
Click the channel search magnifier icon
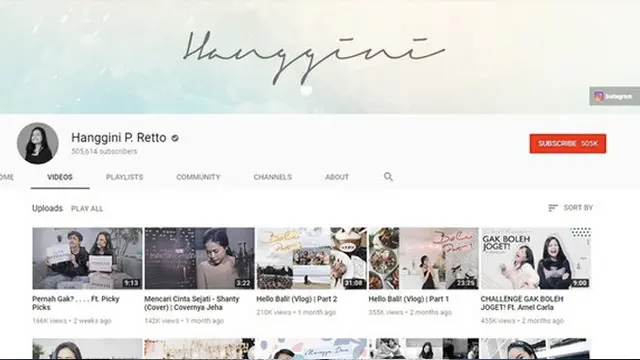(x=388, y=177)
